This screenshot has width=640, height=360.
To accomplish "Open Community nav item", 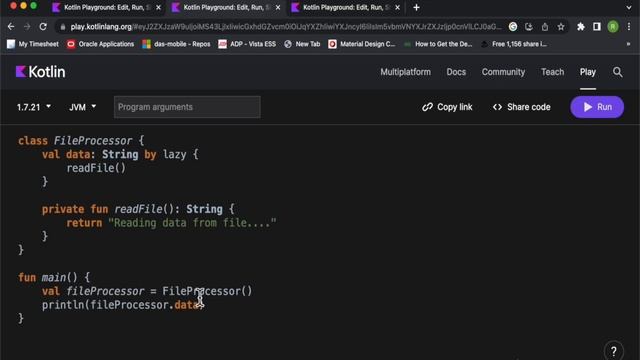I will pos(503,72).
